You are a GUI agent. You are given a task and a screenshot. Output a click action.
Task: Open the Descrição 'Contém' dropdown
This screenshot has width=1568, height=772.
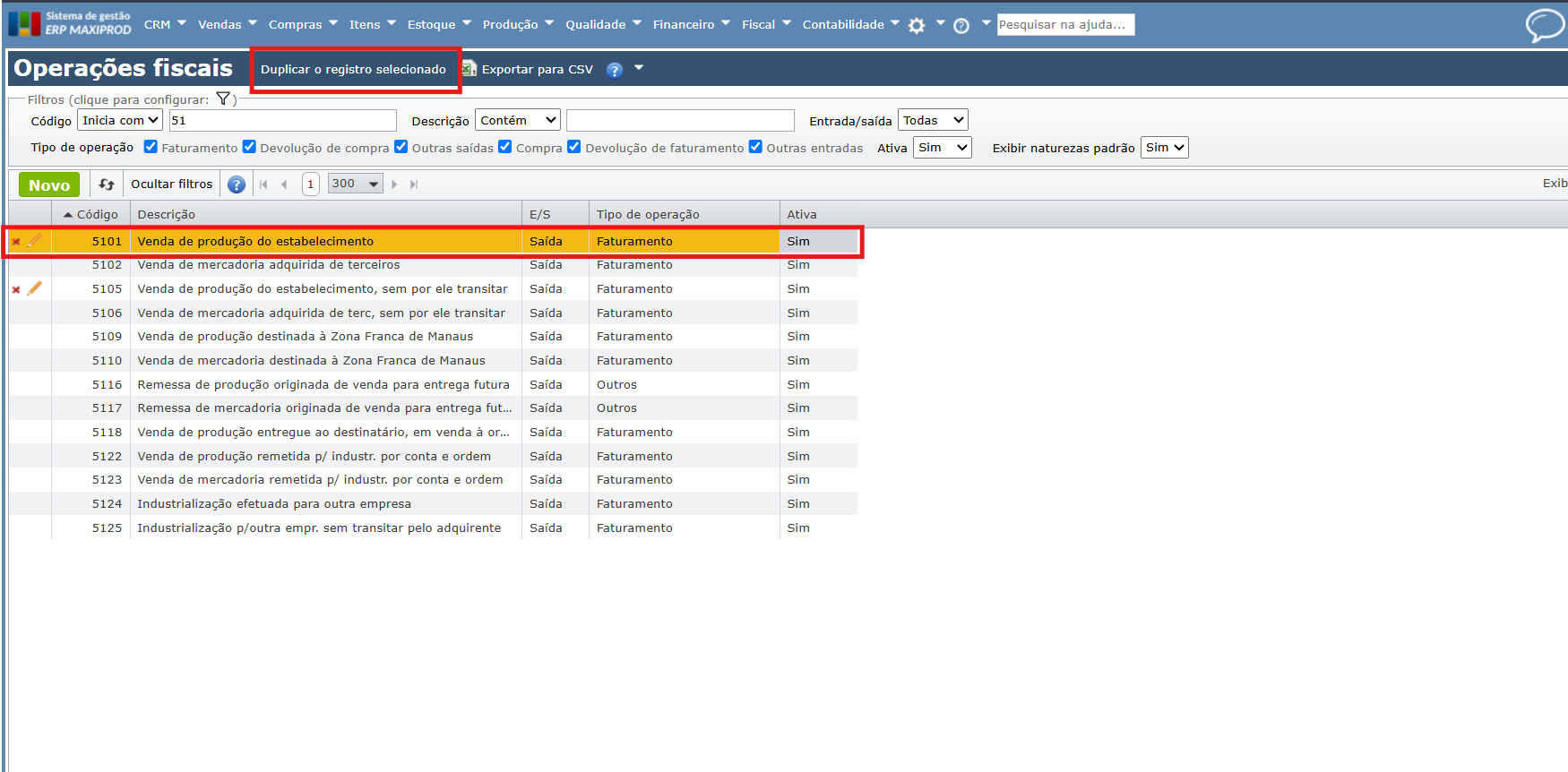tap(518, 120)
